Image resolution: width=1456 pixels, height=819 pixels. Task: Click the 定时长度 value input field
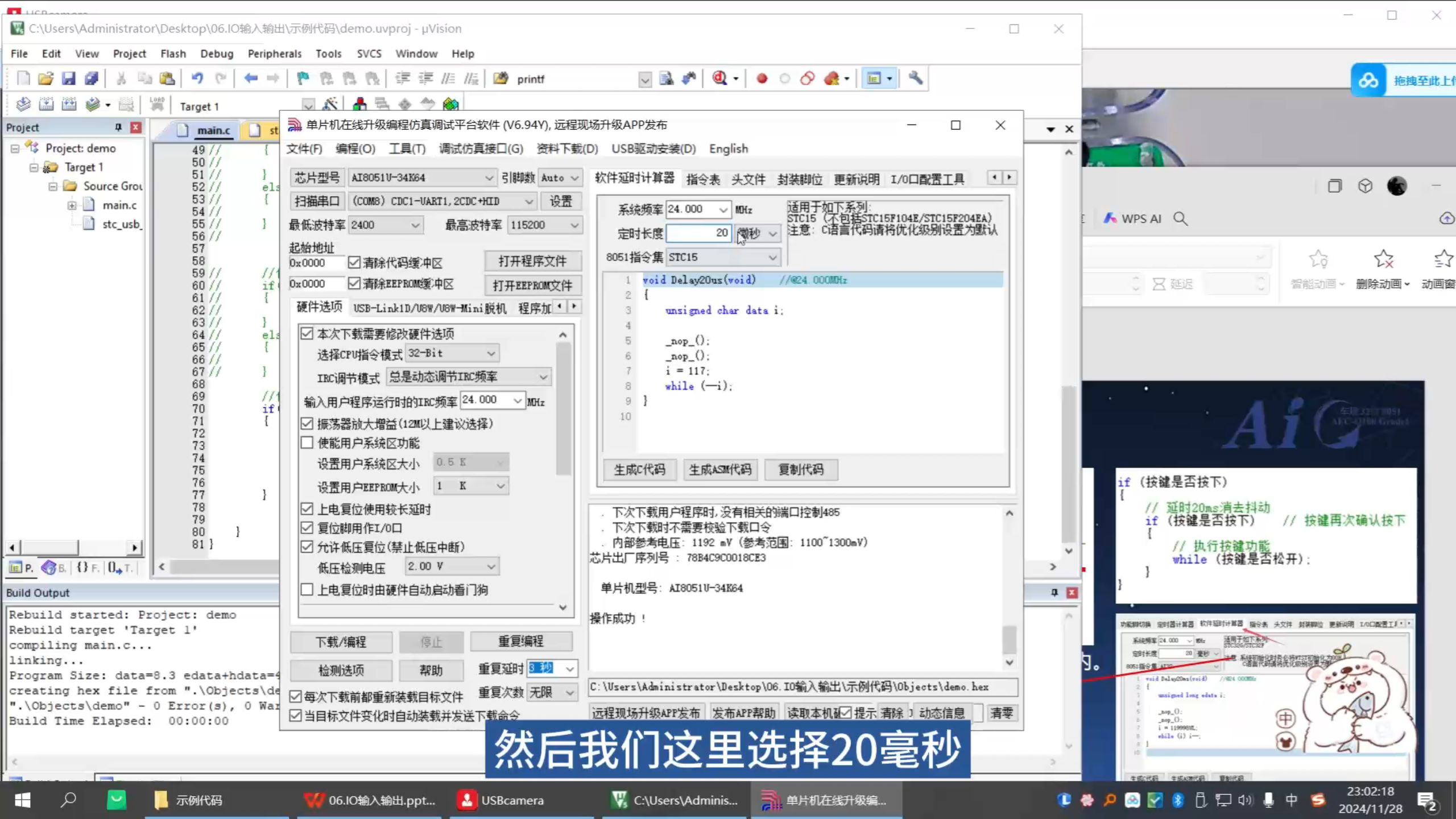tap(697, 233)
